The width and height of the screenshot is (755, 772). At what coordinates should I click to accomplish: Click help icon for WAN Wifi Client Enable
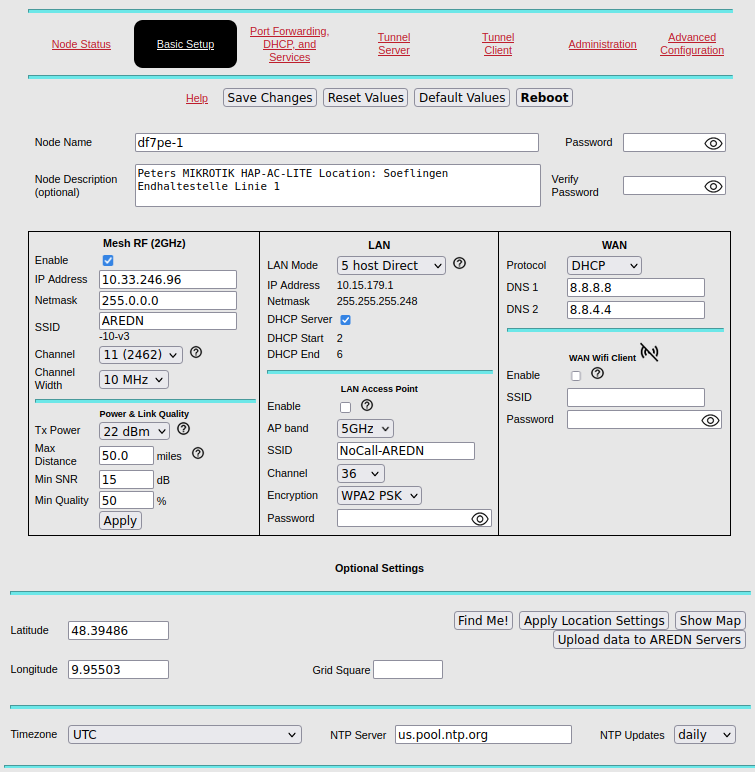click(597, 374)
